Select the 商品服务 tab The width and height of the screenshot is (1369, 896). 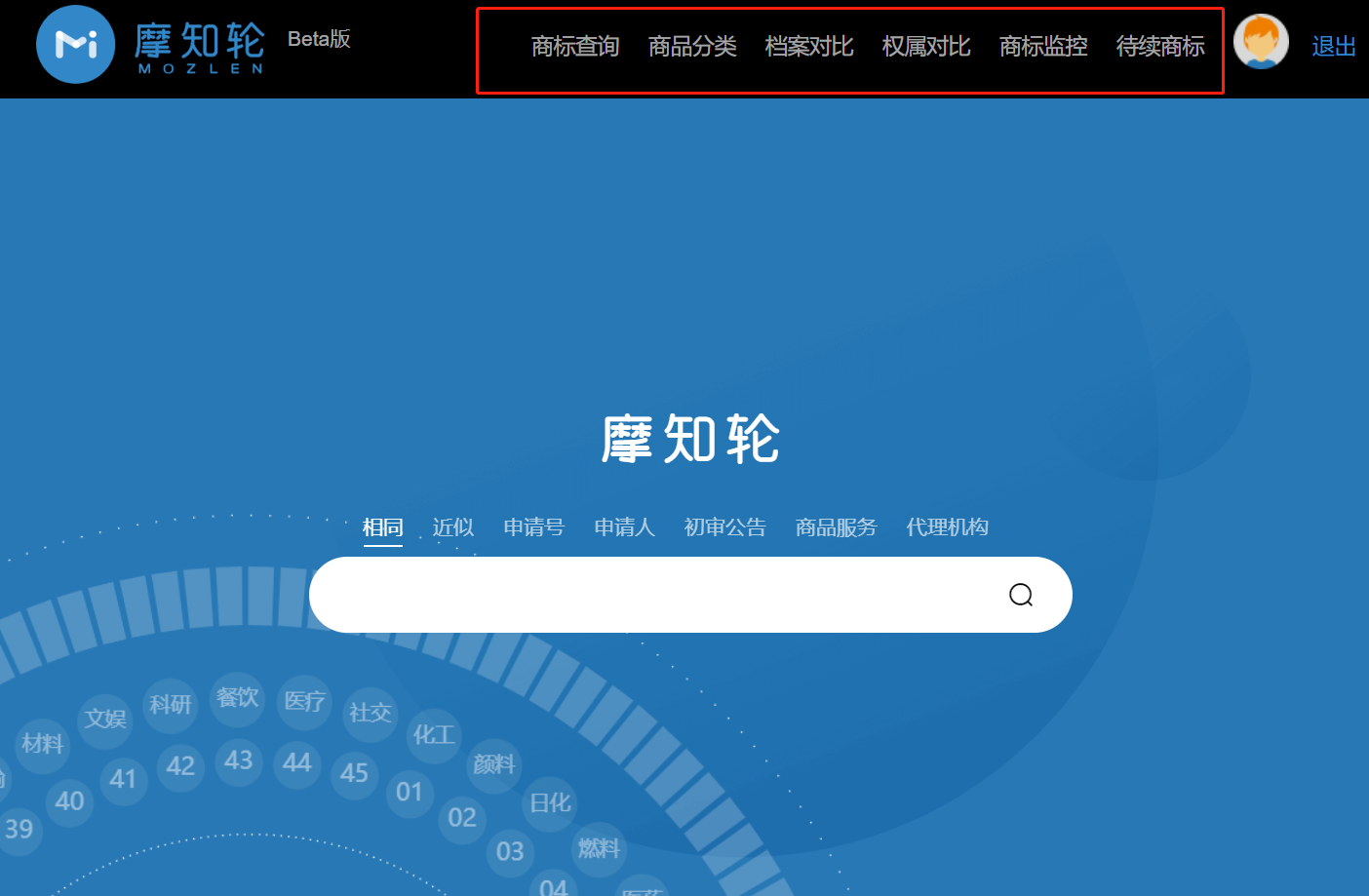click(x=836, y=527)
